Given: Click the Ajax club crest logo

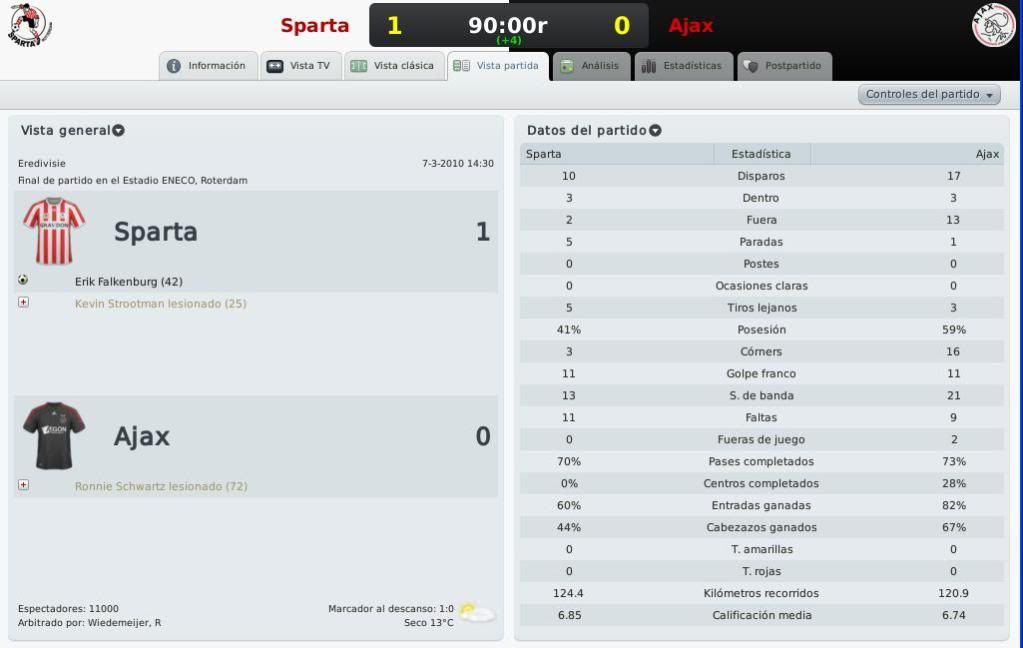Looking at the screenshot, I should click(x=993, y=25).
